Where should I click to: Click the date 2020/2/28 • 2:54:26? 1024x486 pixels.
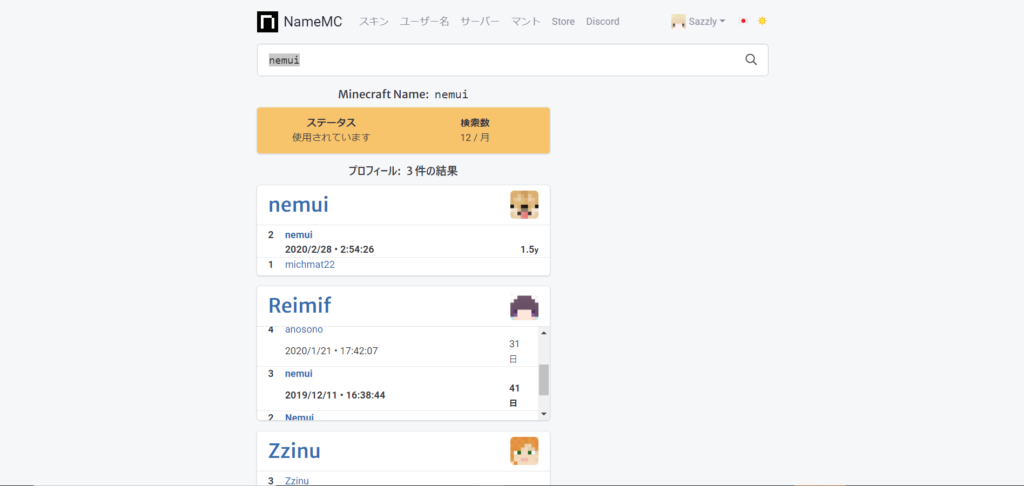[330, 250]
